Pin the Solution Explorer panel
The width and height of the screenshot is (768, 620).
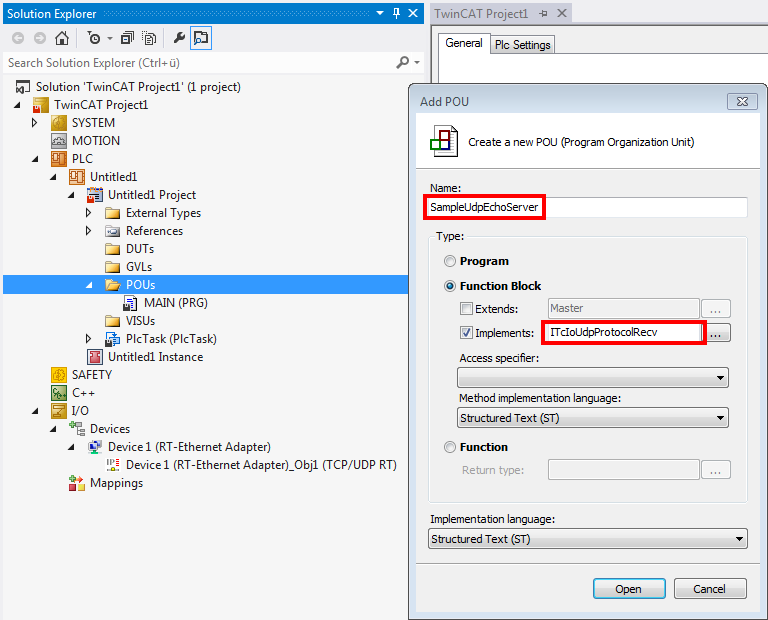(397, 13)
